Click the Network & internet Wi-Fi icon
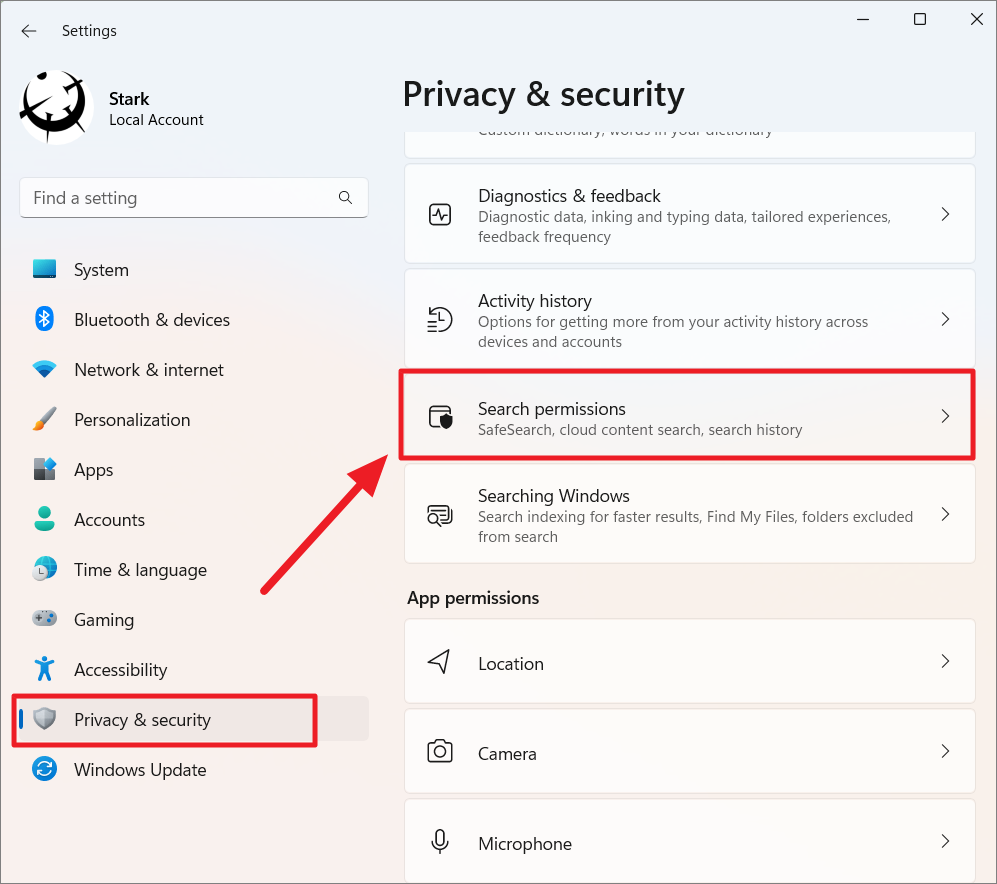997x884 pixels. (x=45, y=369)
